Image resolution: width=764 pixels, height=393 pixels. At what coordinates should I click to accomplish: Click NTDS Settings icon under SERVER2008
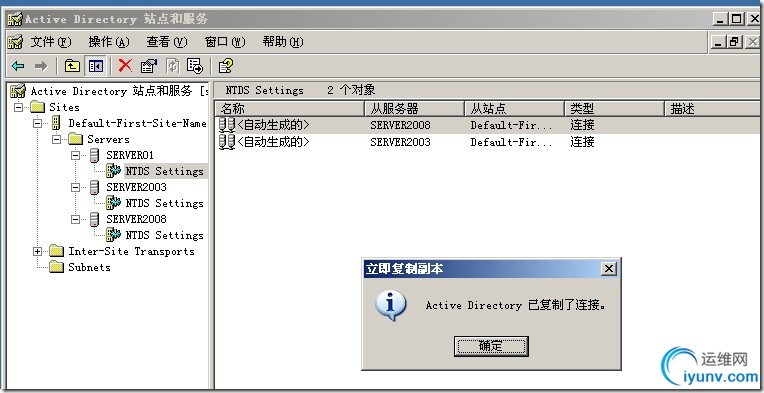[x=114, y=235]
